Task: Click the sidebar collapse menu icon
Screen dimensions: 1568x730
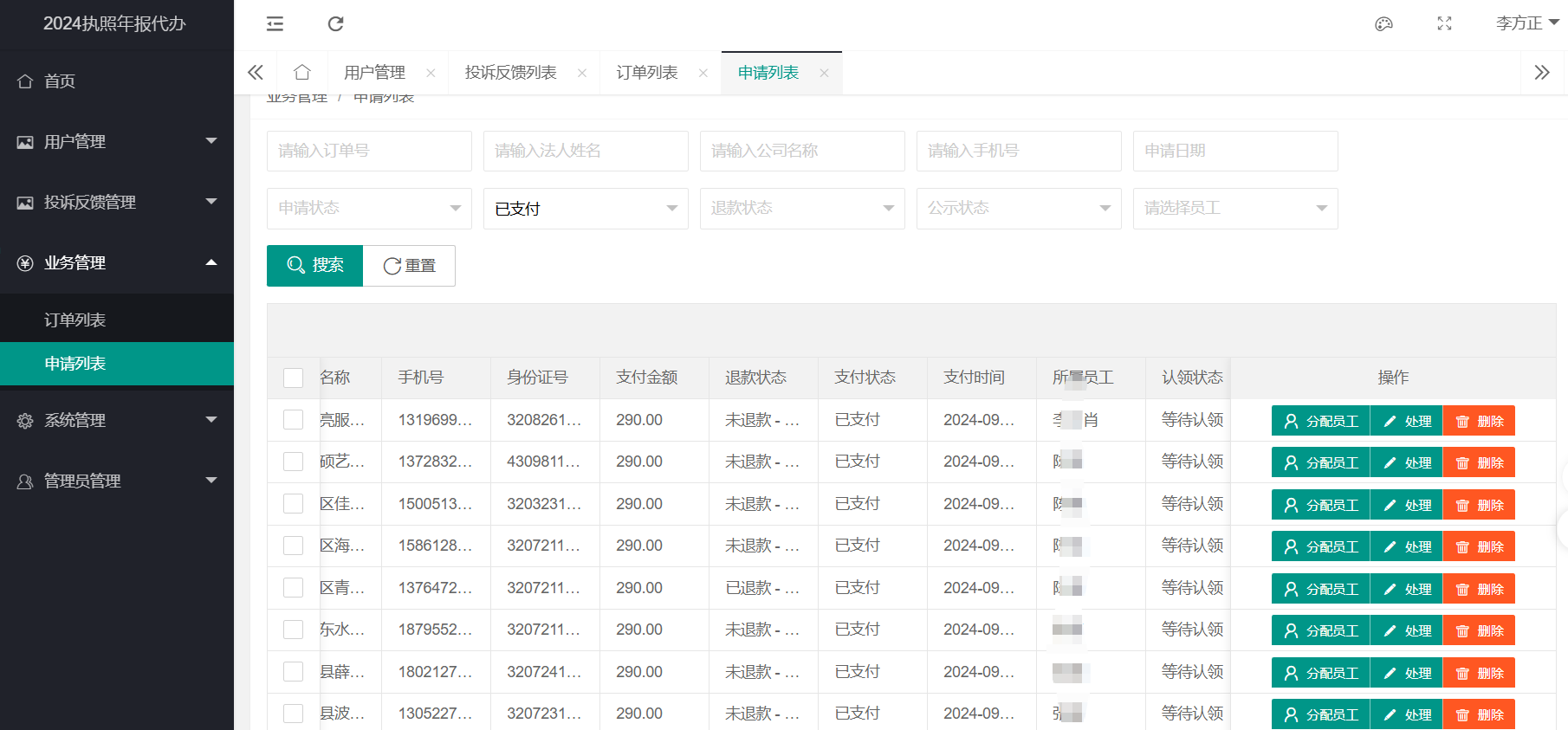Action: tap(275, 23)
